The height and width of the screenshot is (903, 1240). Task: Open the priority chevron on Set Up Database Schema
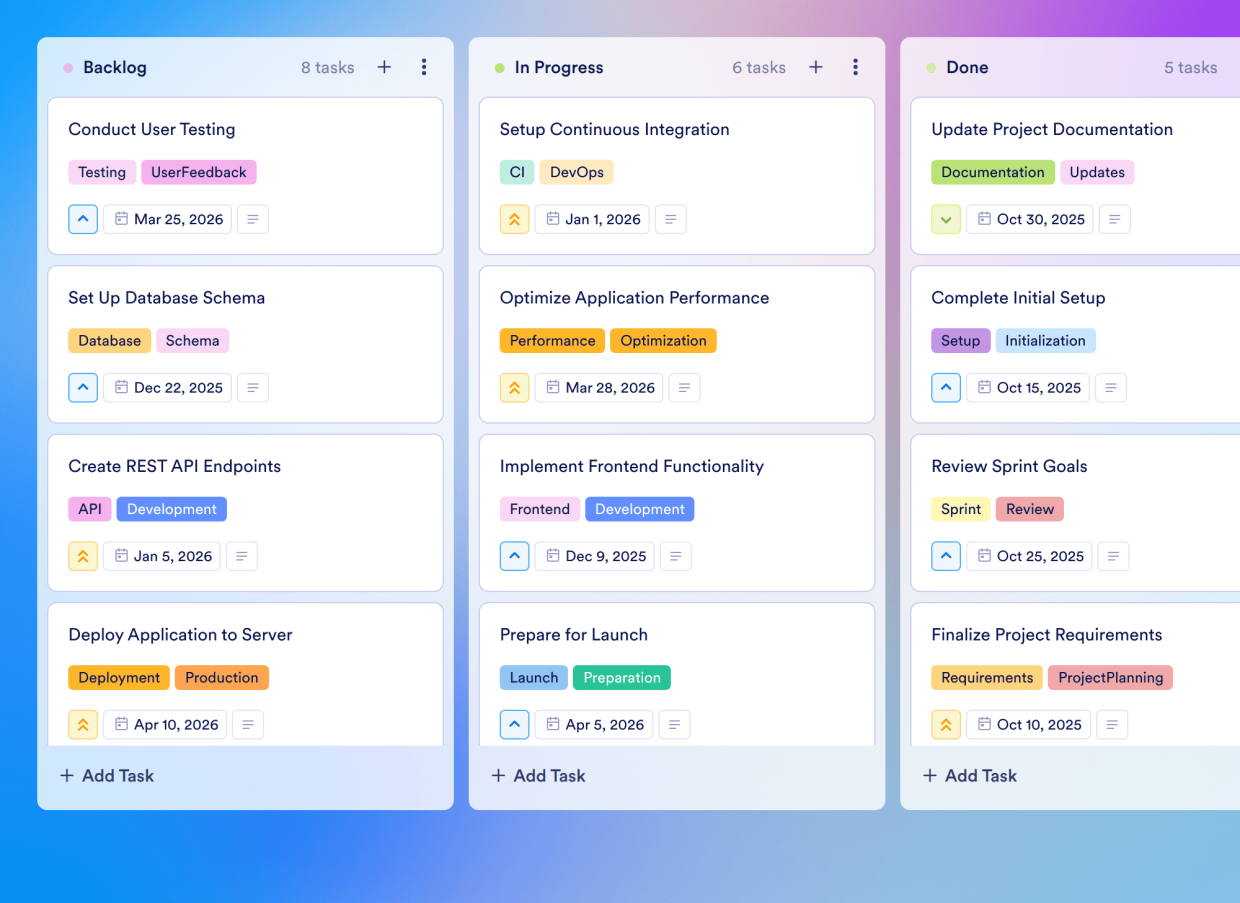[x=83, y=387]
